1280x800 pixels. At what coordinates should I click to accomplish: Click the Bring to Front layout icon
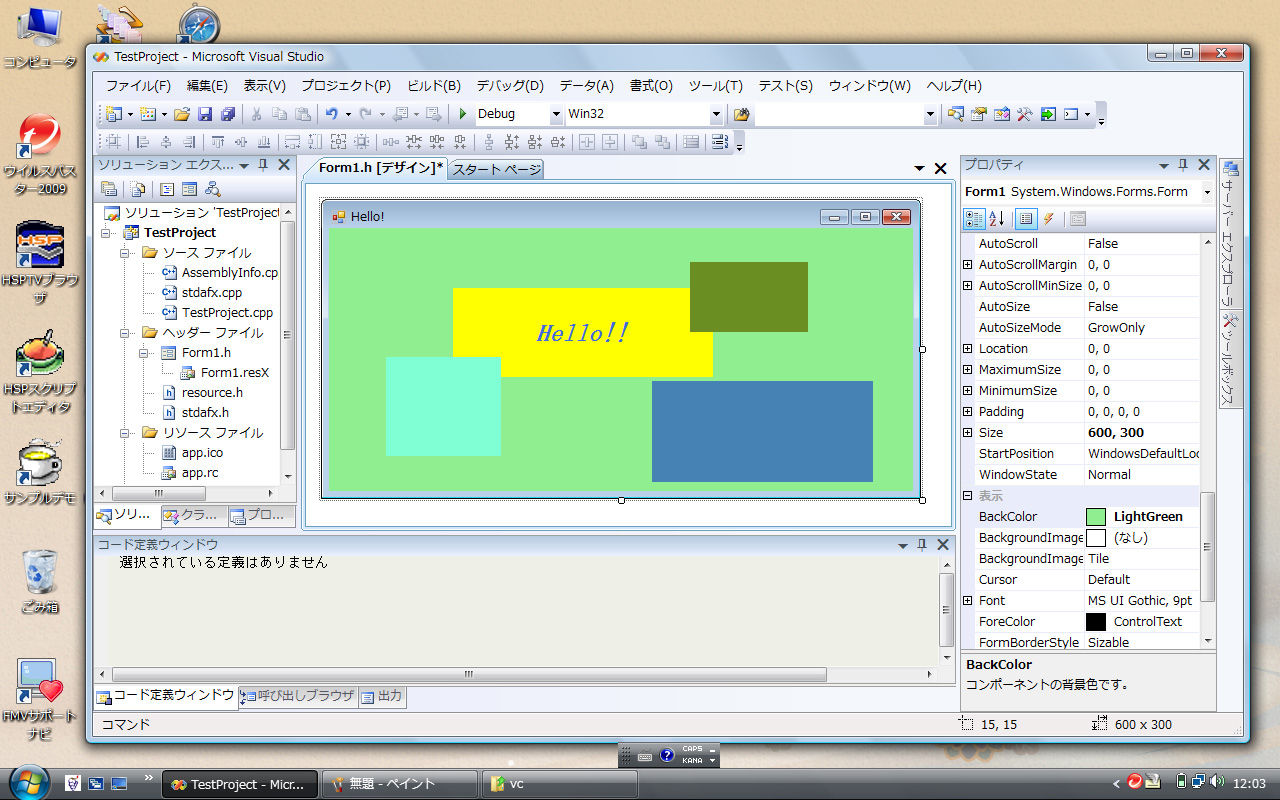(x=639, y=142)
